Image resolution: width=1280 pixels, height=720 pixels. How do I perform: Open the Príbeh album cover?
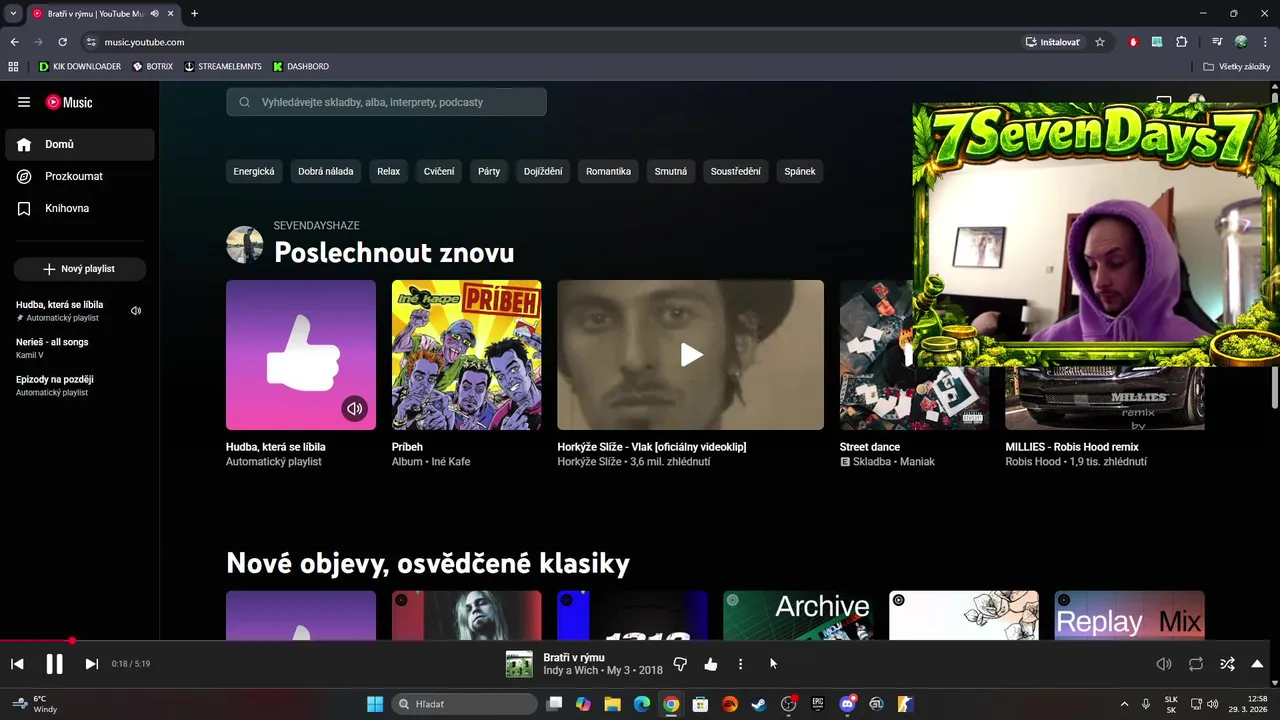pyautogui.click(x=466, y=355)
